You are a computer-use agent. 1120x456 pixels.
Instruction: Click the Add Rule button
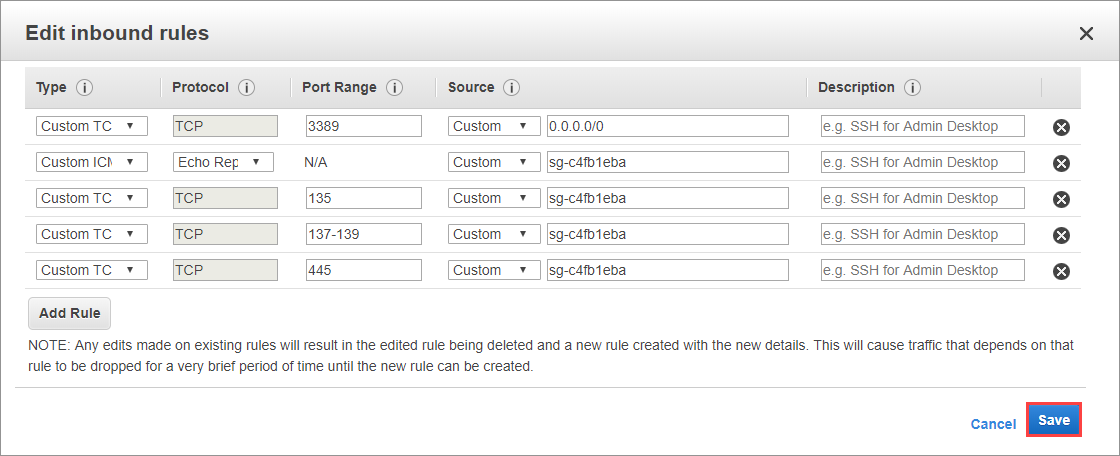70,313
